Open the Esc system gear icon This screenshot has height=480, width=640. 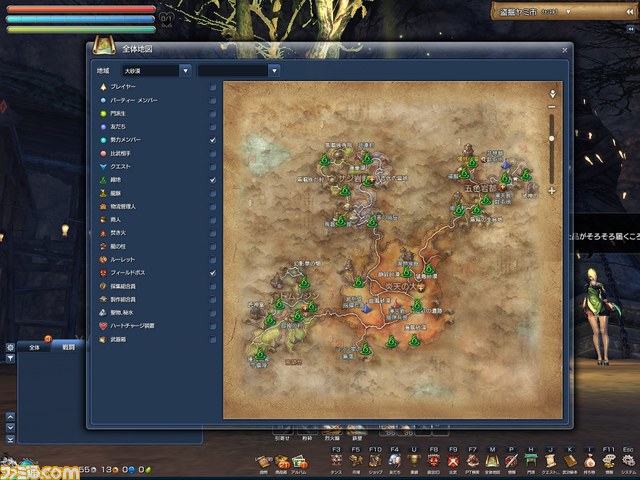(629, 462)
